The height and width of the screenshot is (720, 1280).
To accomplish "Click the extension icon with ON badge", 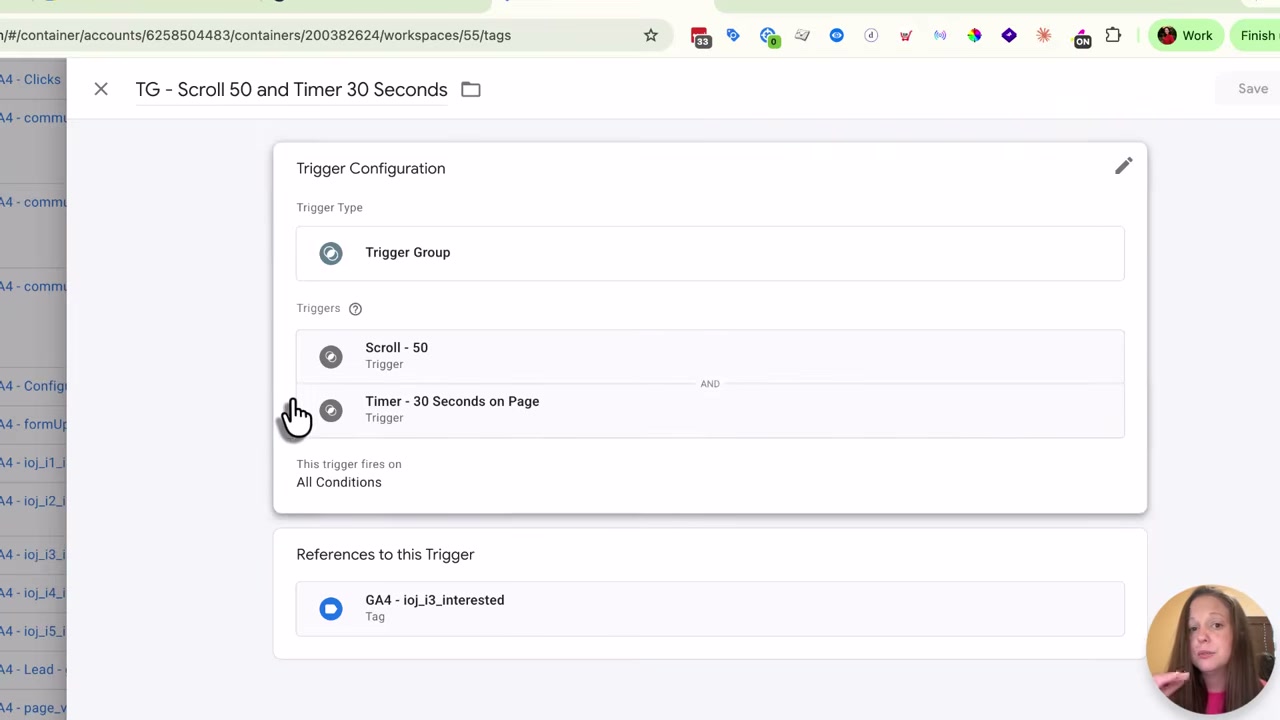I will (x=1082, y=37).
